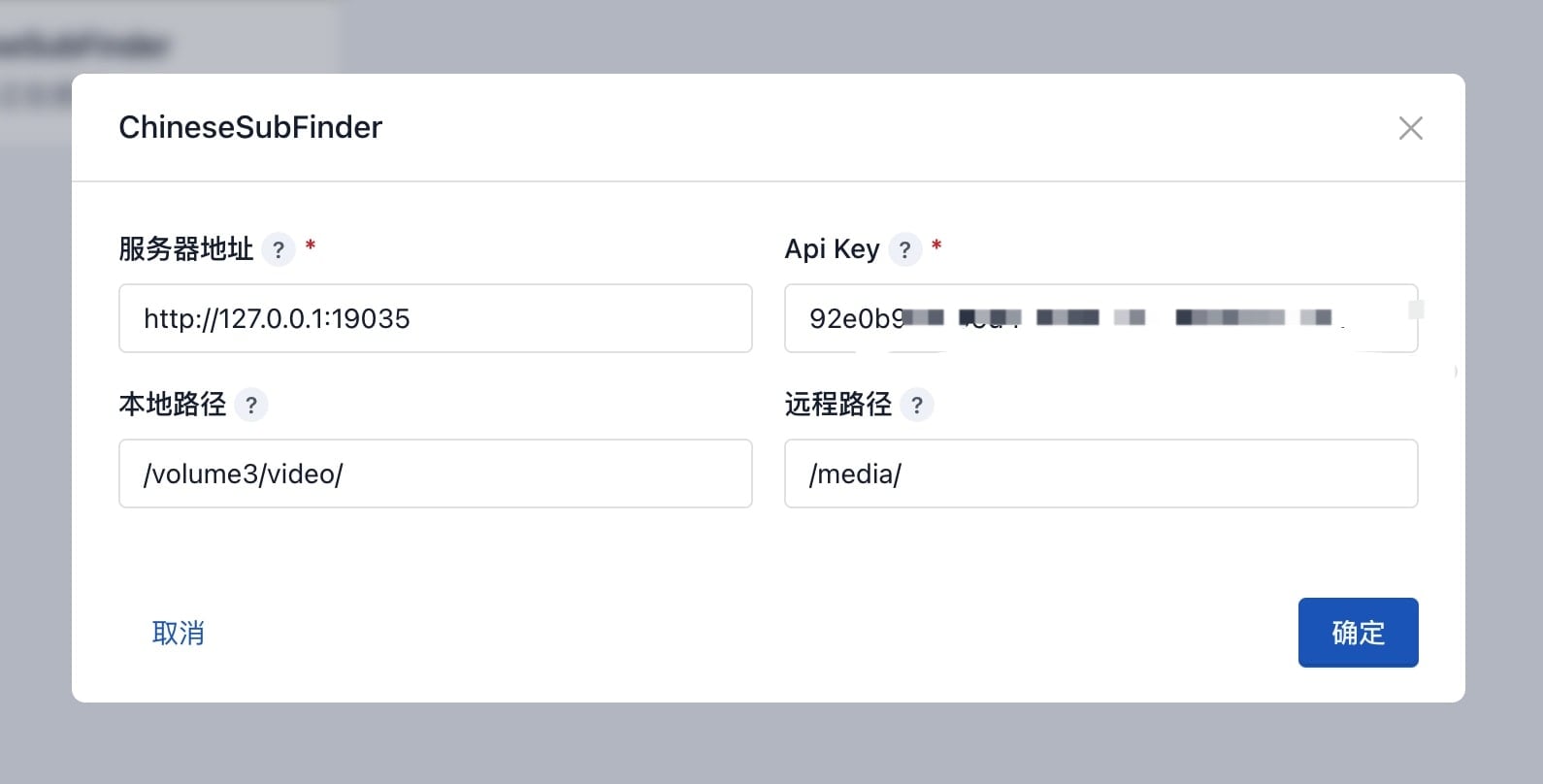Click the red asterisk beside 服务器地址
This screenshot has width=1543, height=784.
pyautogui.click(x=311, y=245)
